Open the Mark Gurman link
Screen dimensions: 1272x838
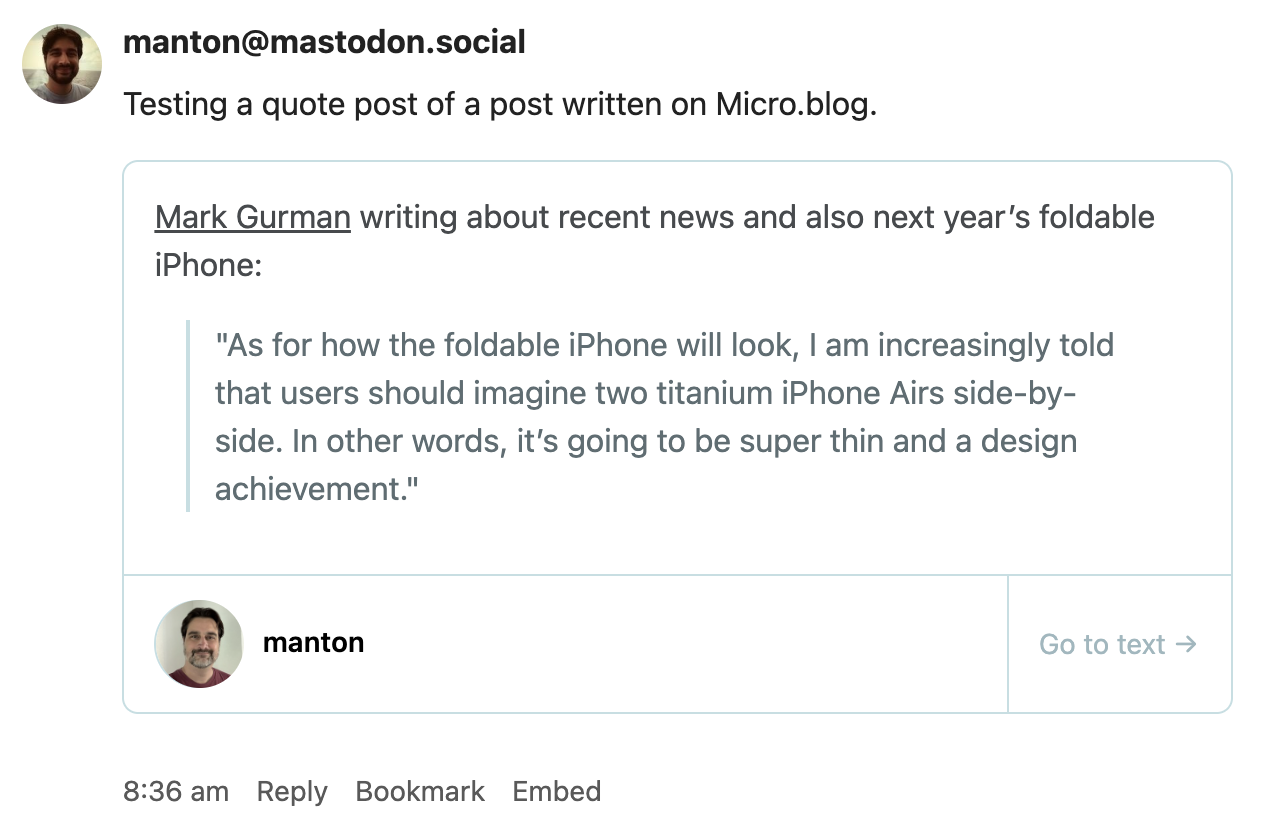(x=252, y=217)
